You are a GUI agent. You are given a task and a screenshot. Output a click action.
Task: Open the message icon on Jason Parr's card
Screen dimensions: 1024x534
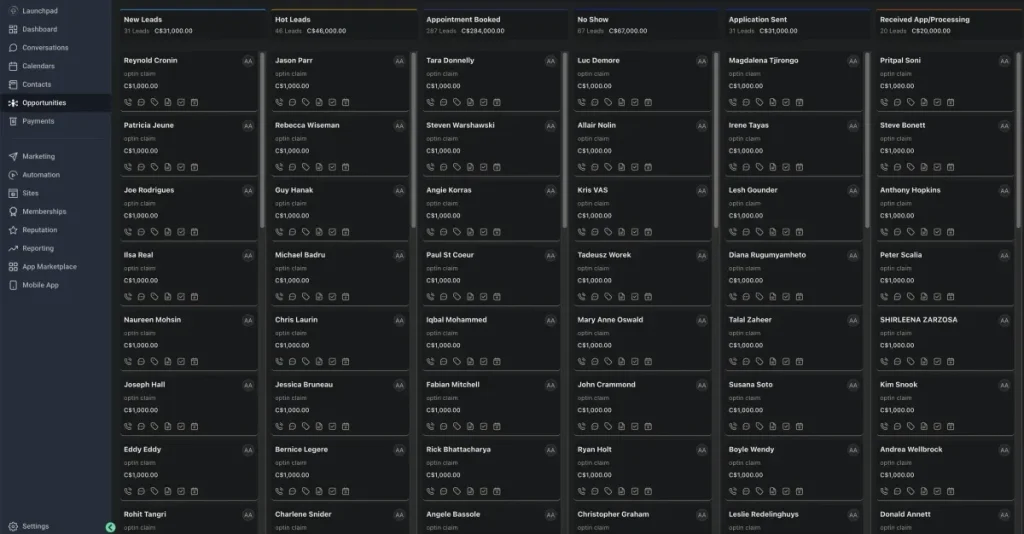292,102
